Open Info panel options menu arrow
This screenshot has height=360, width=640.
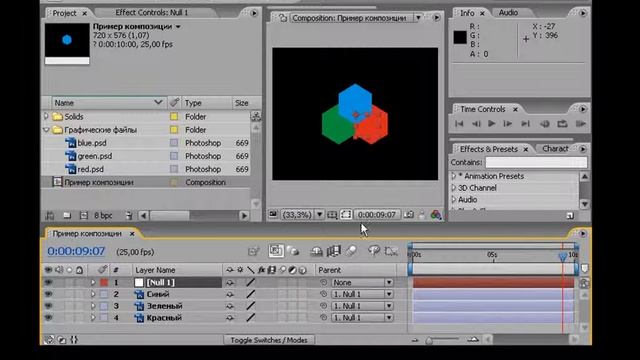[583, 13]
